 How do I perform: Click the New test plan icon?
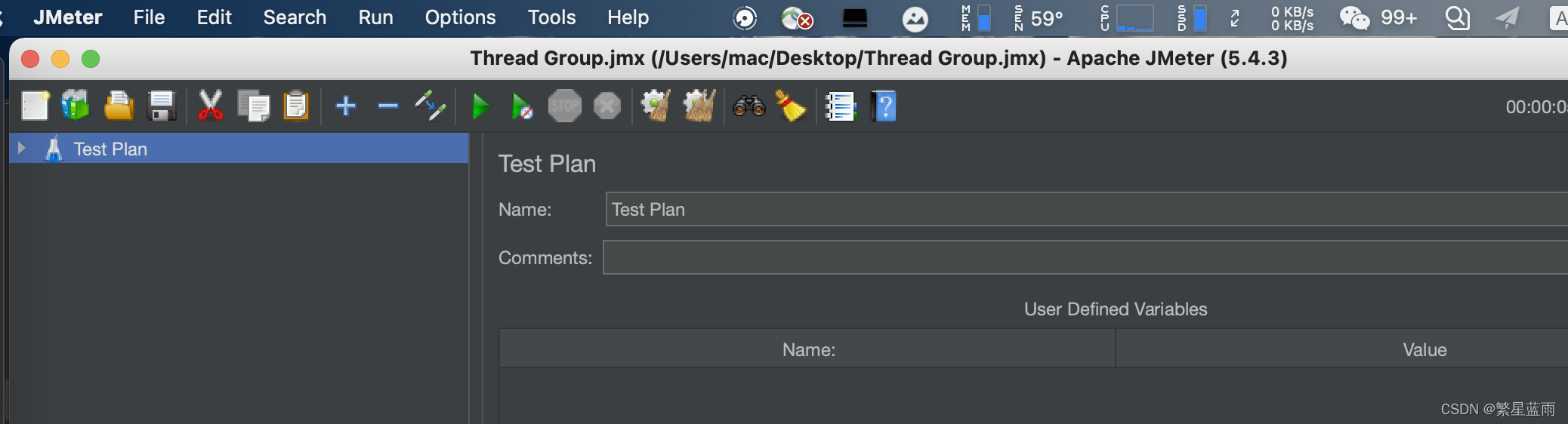[35, 106]
